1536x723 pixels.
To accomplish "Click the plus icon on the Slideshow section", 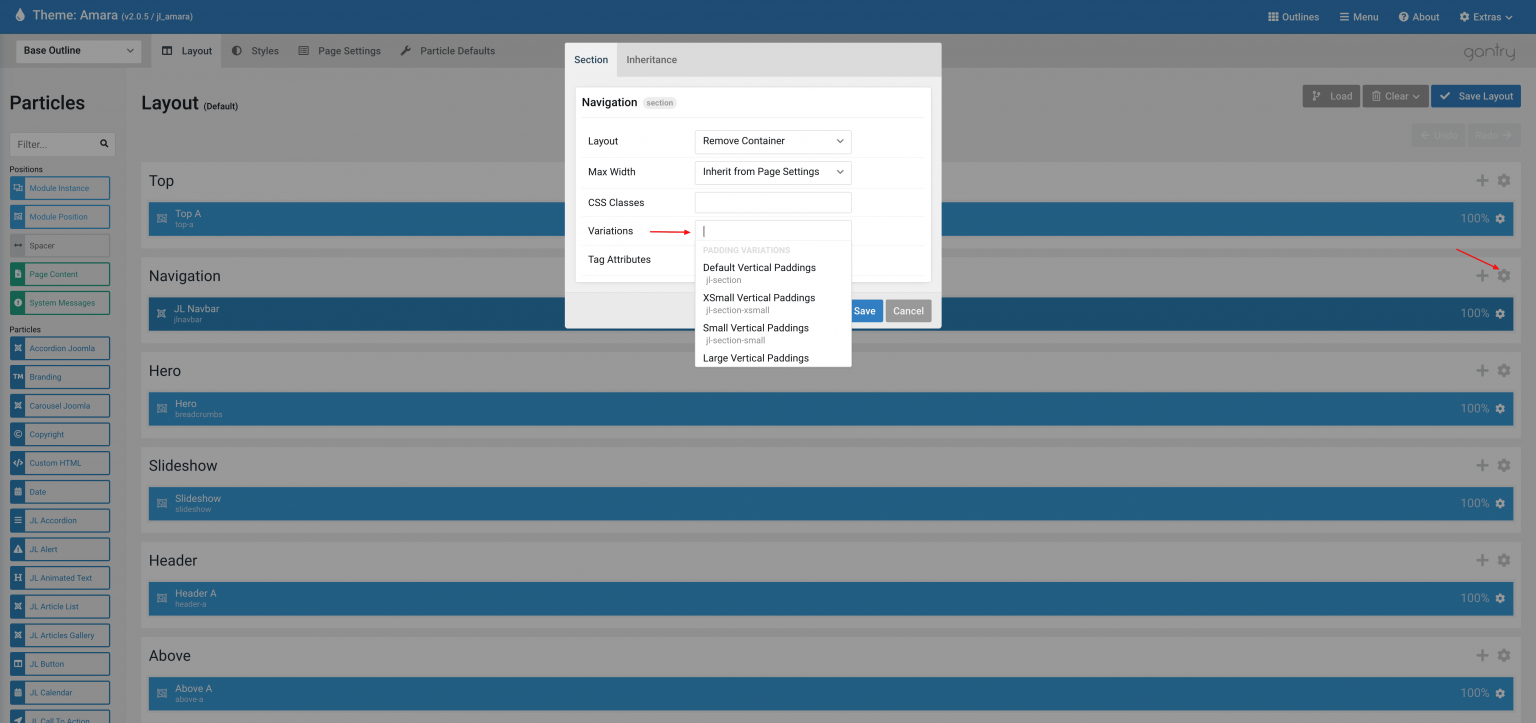I will pyautogui.click(x=1482, y=464).
